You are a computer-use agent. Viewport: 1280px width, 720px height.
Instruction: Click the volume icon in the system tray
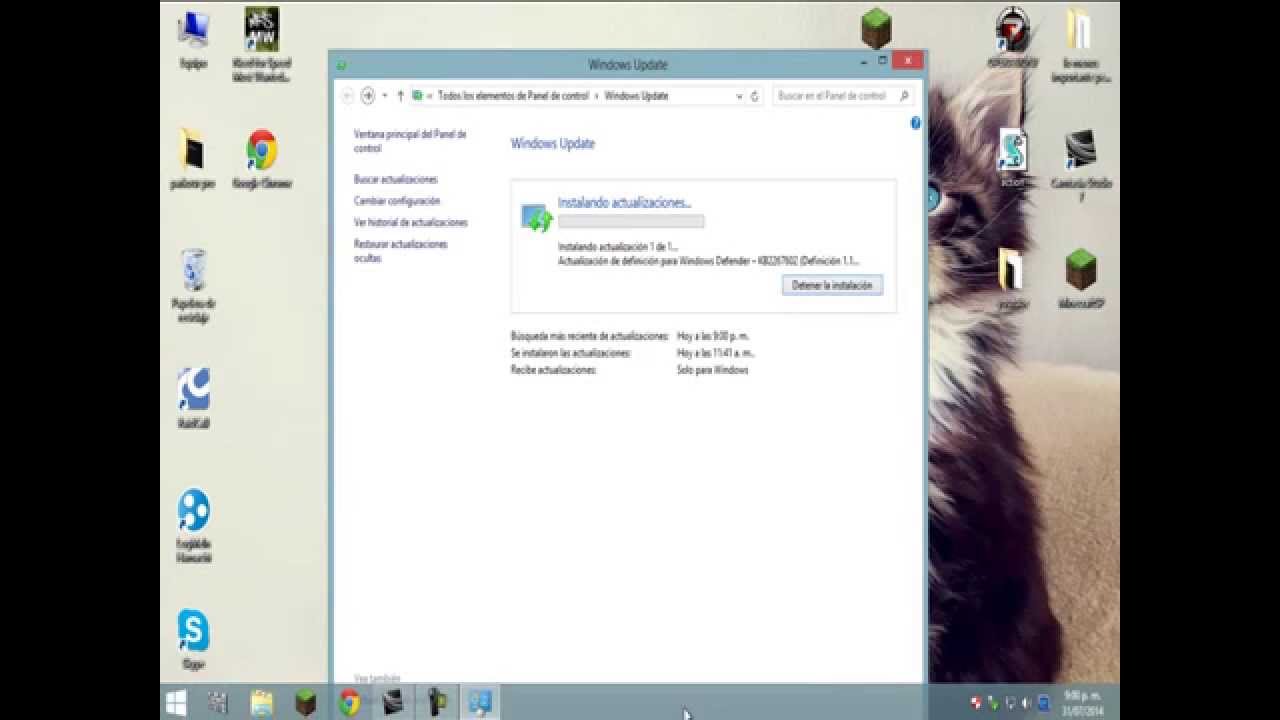coord(1025,703)
